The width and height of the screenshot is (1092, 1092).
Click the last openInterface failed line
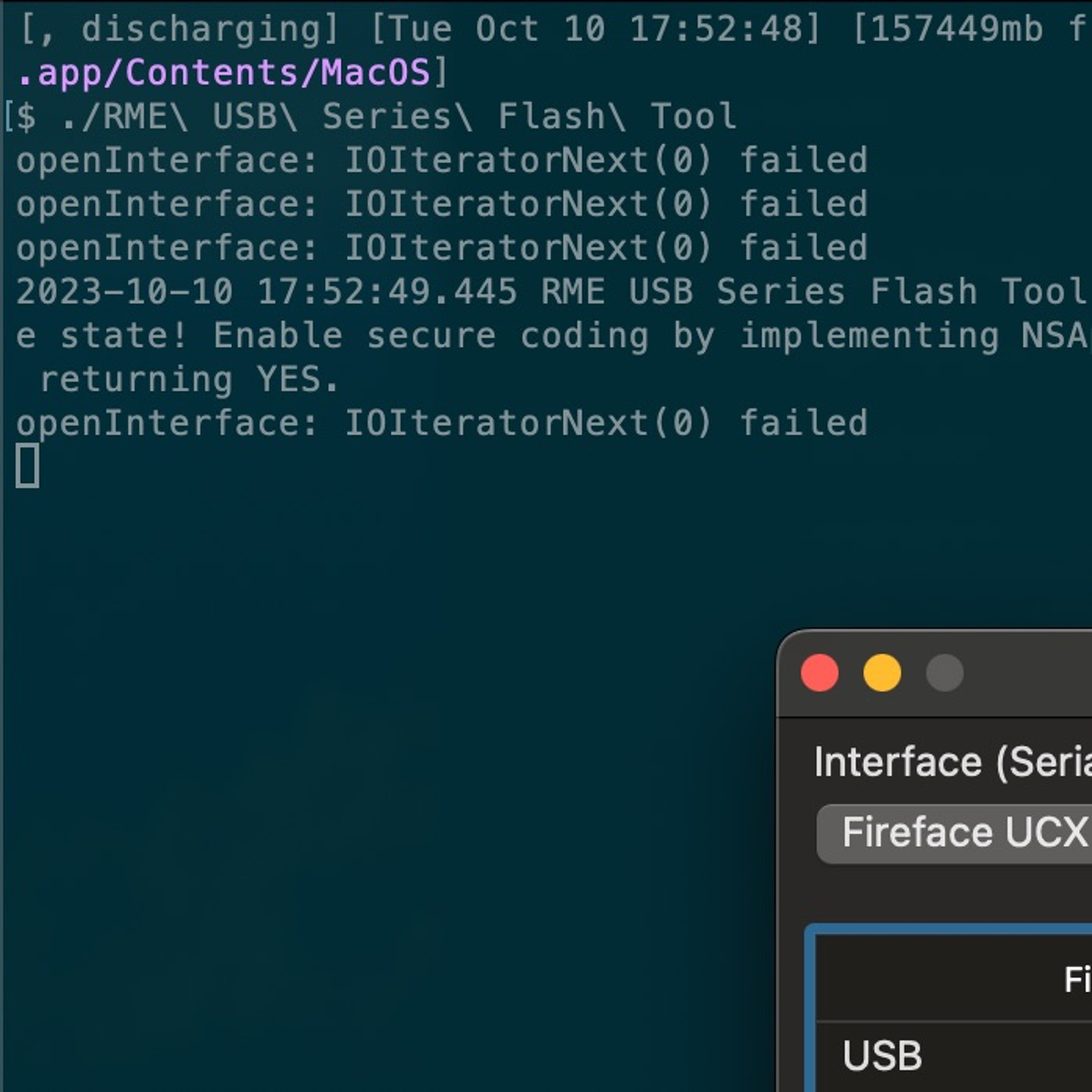pyautogui.click(x=442, y=423)
